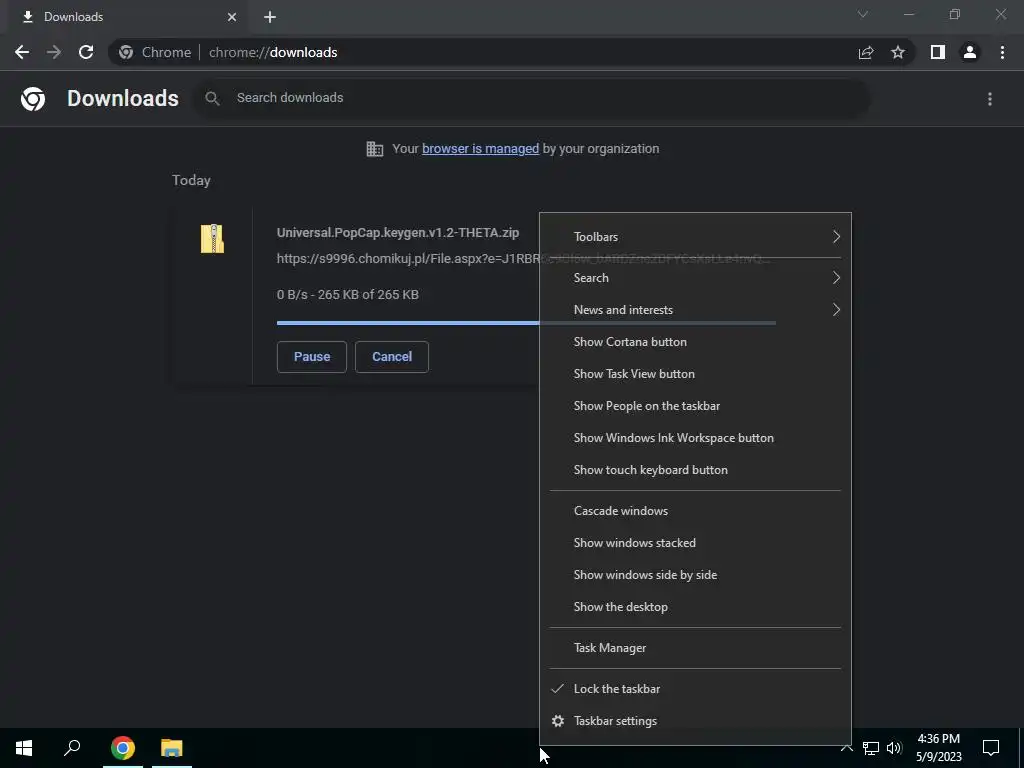Select Cascade windows
The image size is (1024, 768).
pos(696,511)
